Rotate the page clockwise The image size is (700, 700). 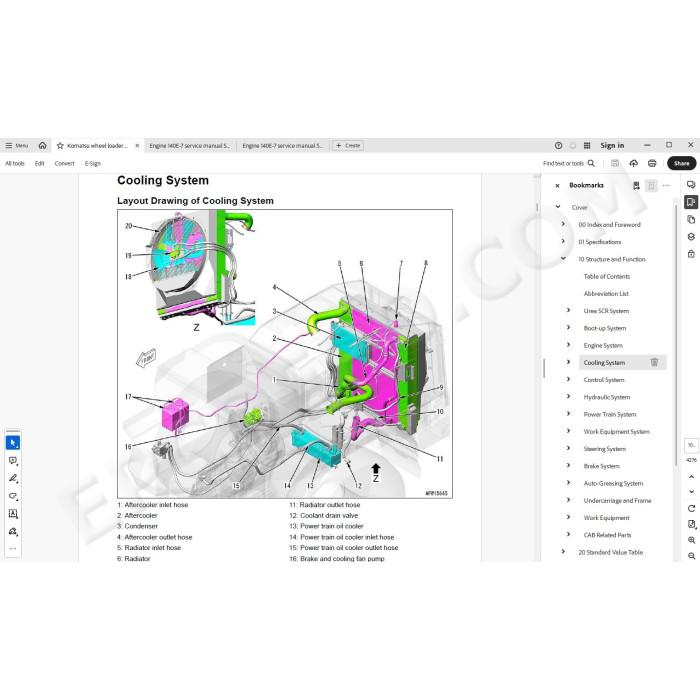coord(692,508)
